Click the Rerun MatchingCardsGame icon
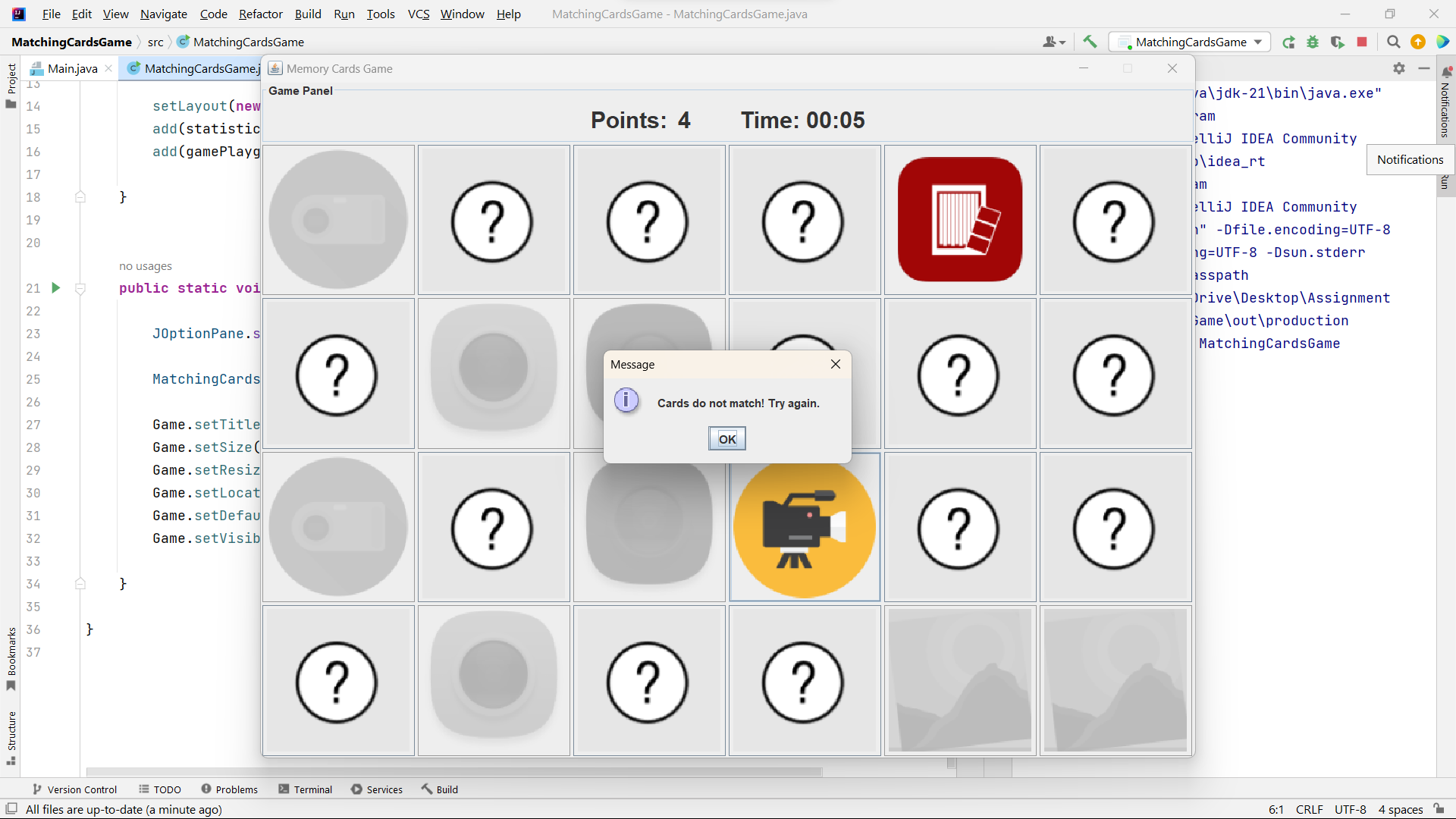Viewport: 1456px width, 819px height. pyautogui.click(x=1288, y=42)
